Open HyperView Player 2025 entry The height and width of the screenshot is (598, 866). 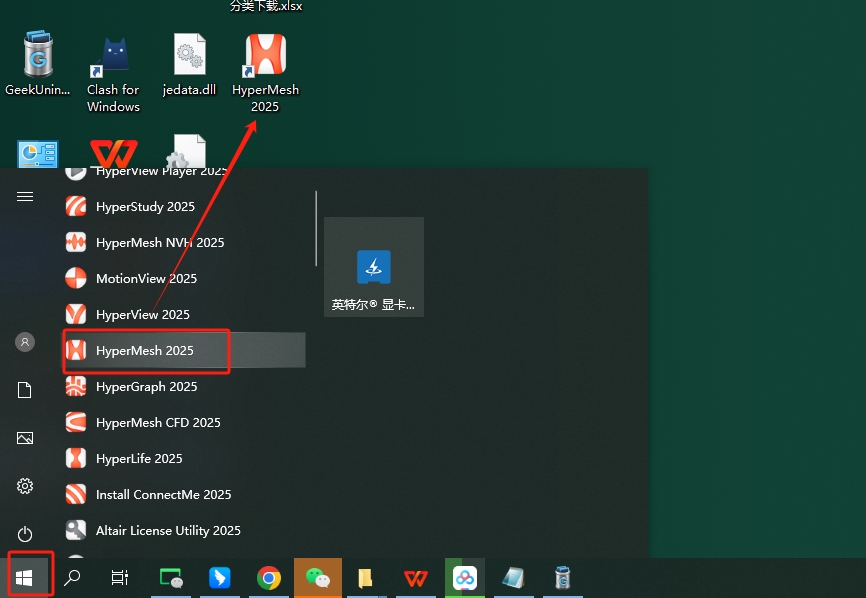pyautogui.click(x=183, y=174)
